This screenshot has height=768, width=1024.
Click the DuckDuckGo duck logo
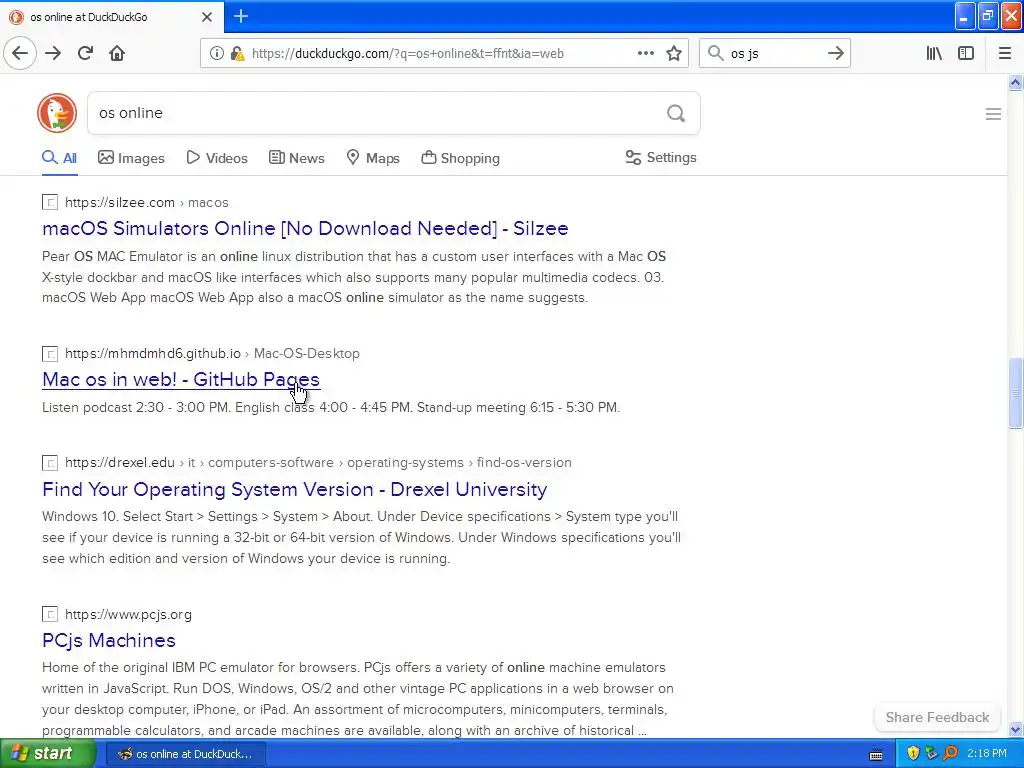57,113
